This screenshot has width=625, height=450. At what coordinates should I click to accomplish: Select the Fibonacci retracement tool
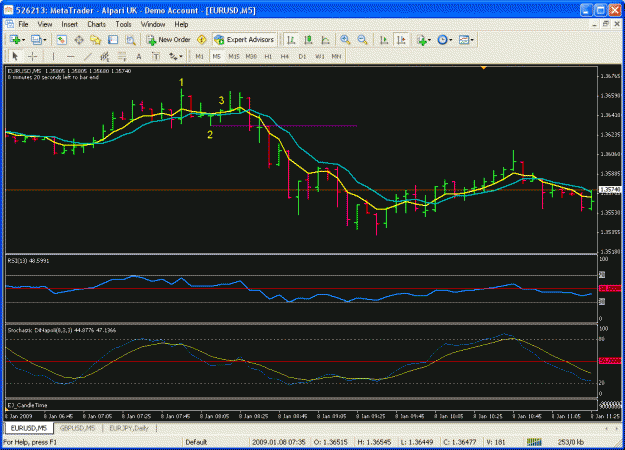pyautogui.click(x=122, y=56)
